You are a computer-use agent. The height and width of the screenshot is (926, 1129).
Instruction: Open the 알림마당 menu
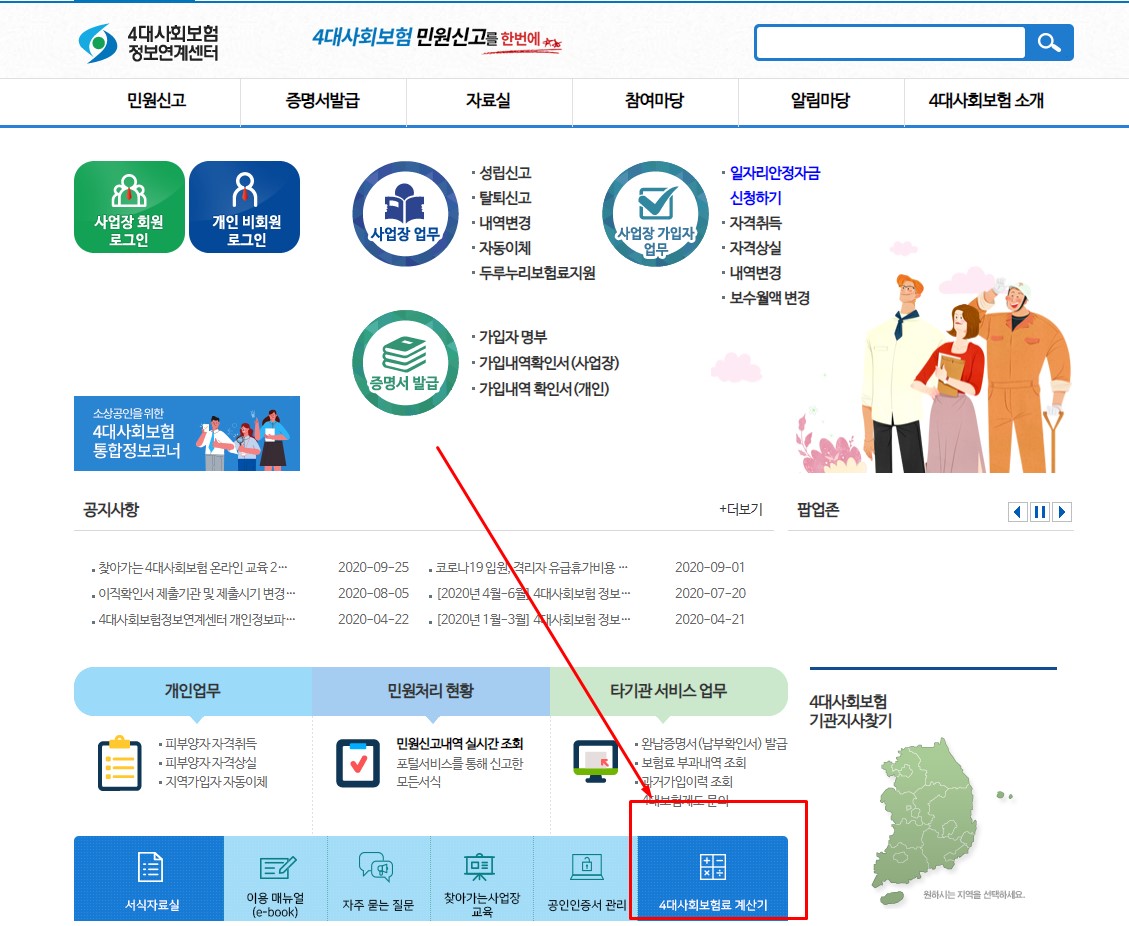(x=821, y=100)
